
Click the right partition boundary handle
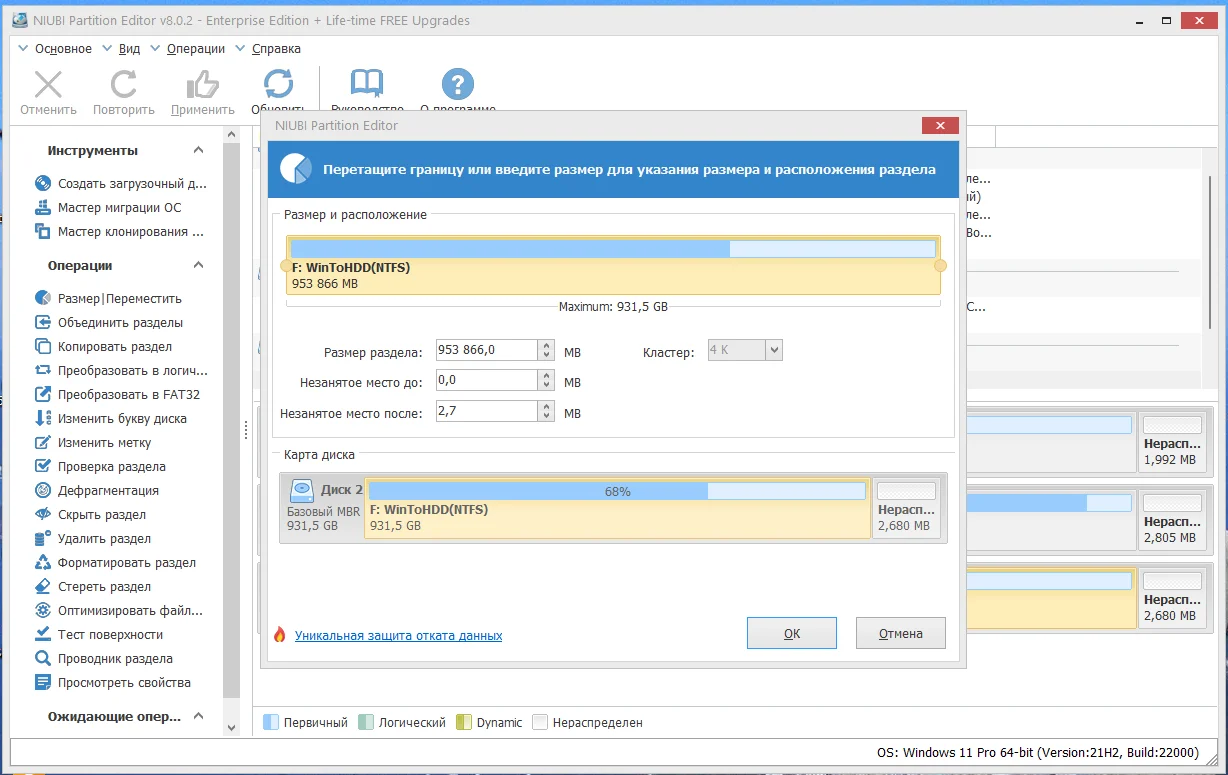point(940,266)
